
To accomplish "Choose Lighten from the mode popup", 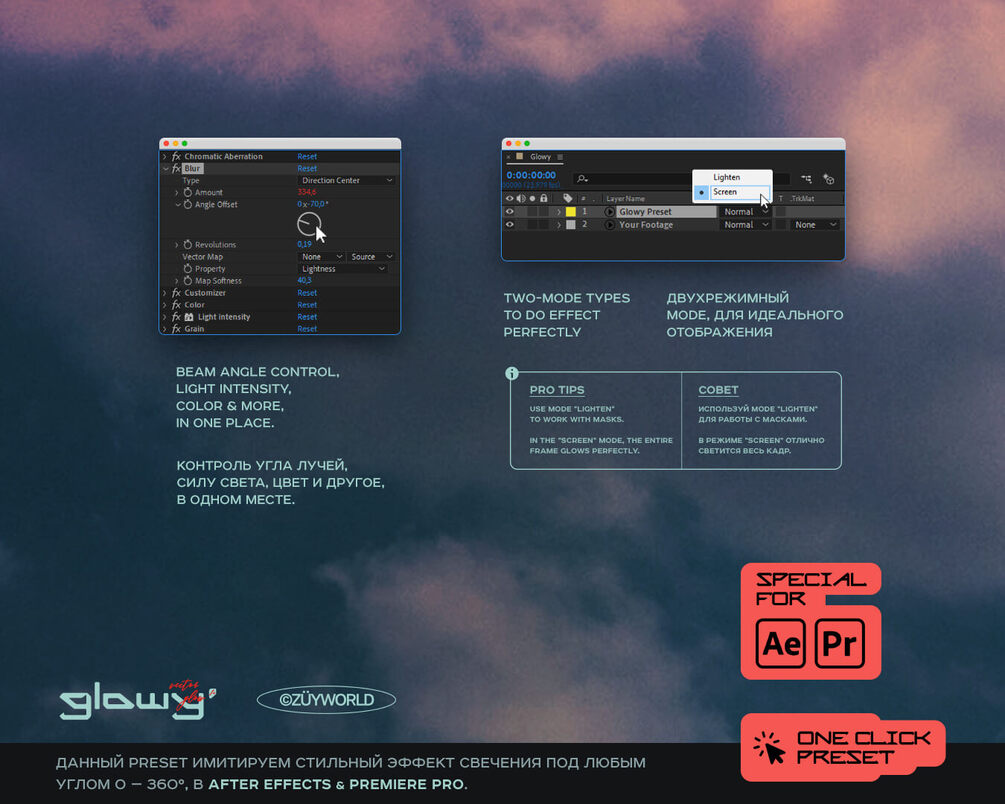I will (x=733, y=177).
